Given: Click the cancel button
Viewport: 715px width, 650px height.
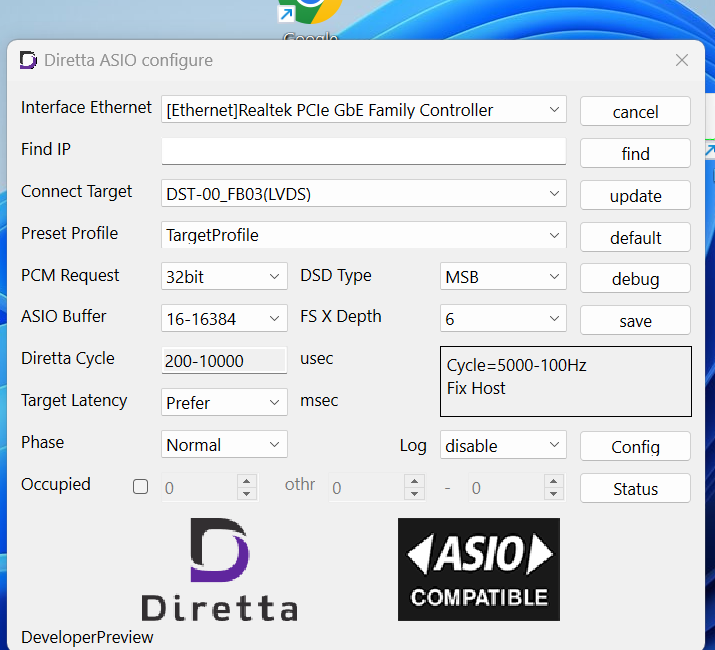Looking at the screenshot, I should point(635,111).
